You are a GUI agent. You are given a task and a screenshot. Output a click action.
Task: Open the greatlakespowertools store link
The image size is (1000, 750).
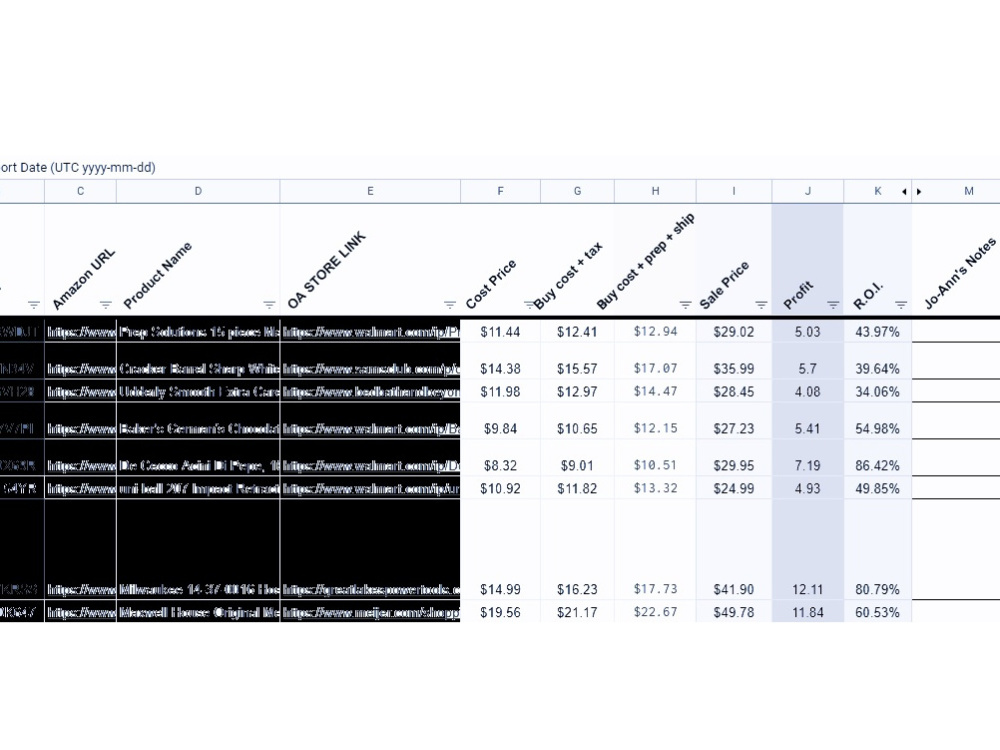click(x=371, y=589)
